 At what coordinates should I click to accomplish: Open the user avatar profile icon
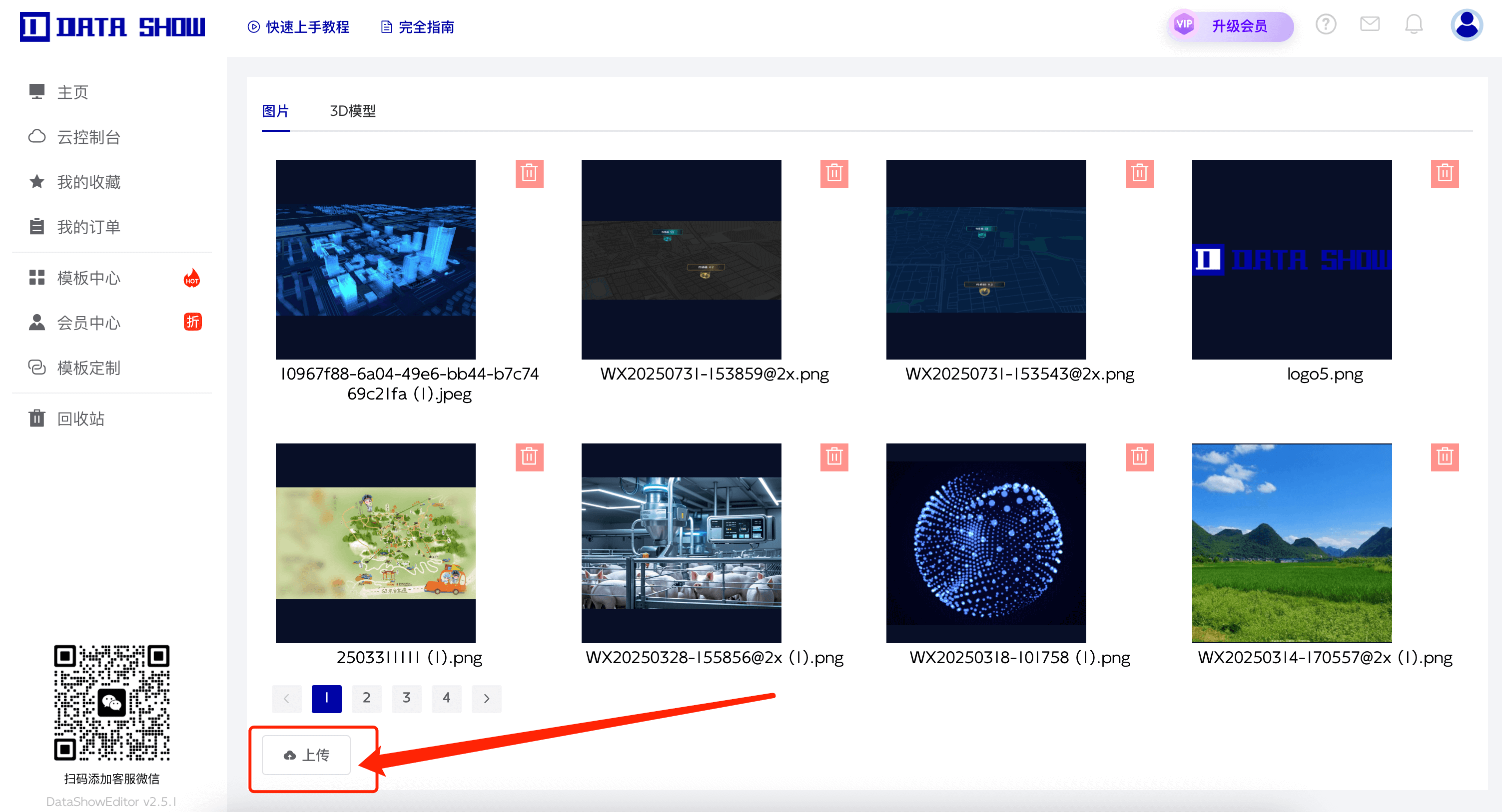point(1466,25)
